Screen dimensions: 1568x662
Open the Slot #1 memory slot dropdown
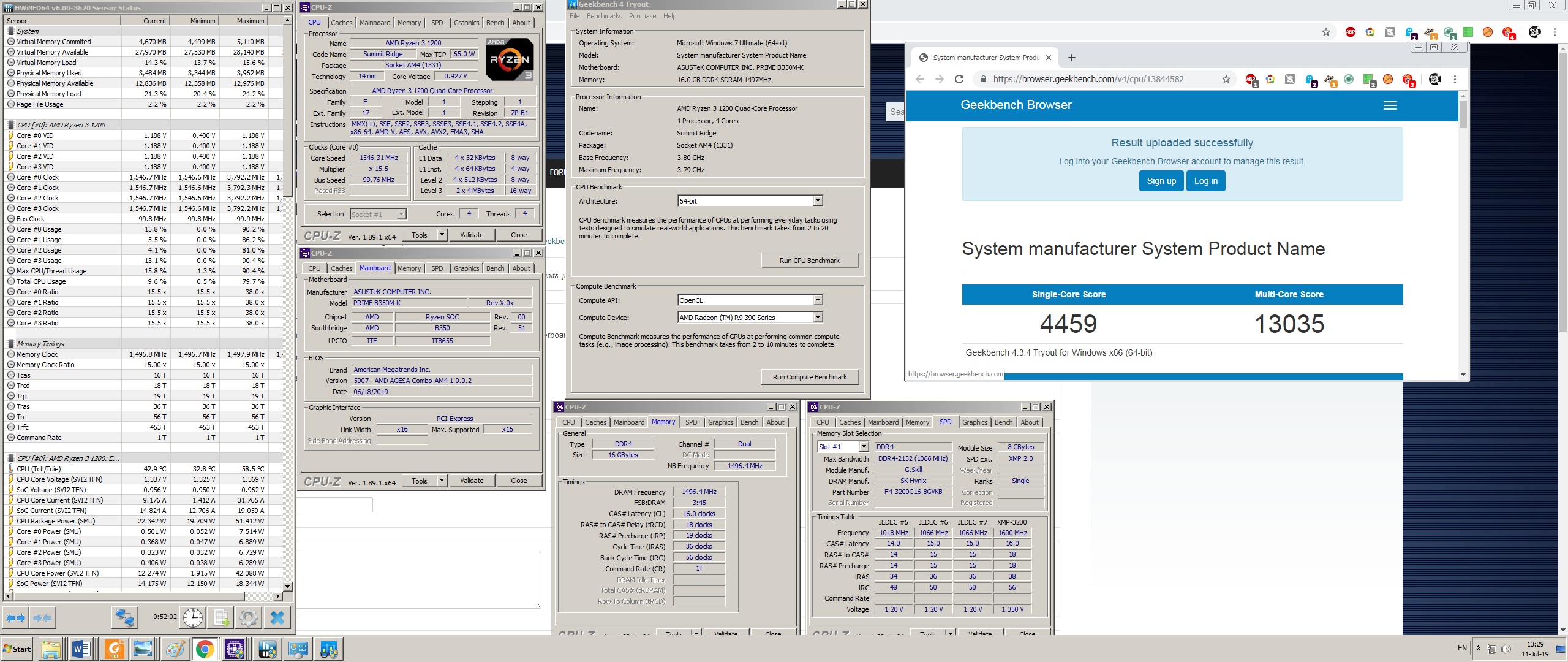tap(864, 447)
